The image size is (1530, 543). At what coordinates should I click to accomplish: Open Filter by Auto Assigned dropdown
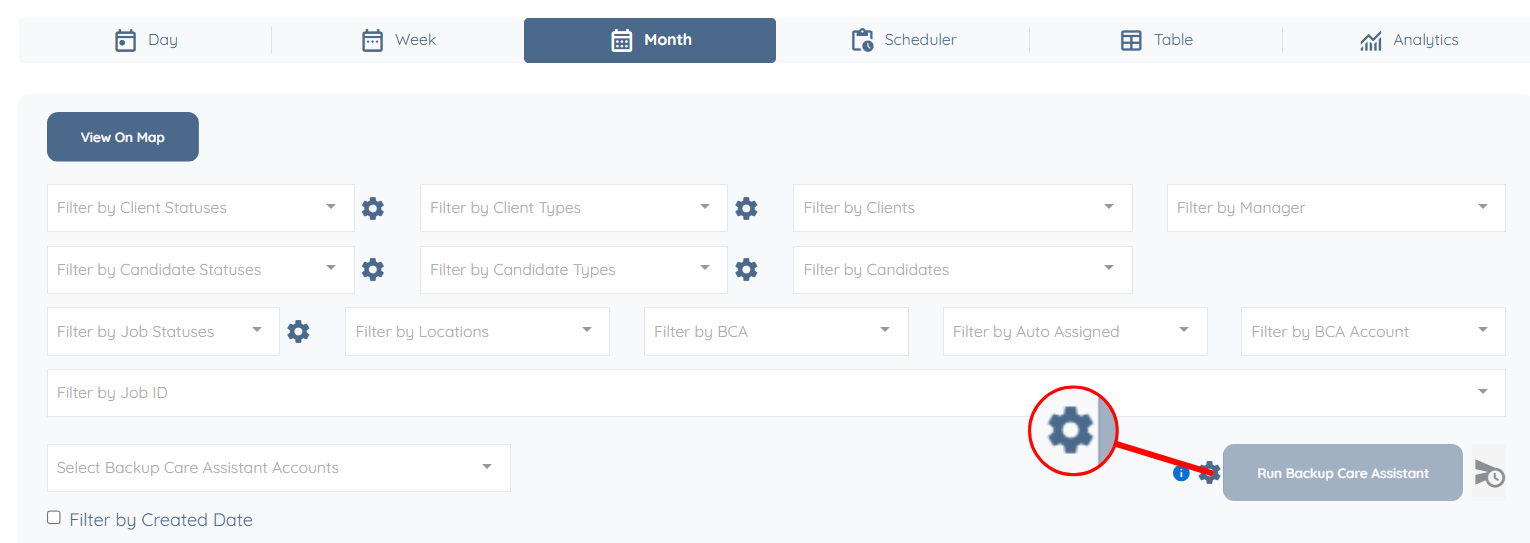pyautogui.click(x=1074, y=332)
